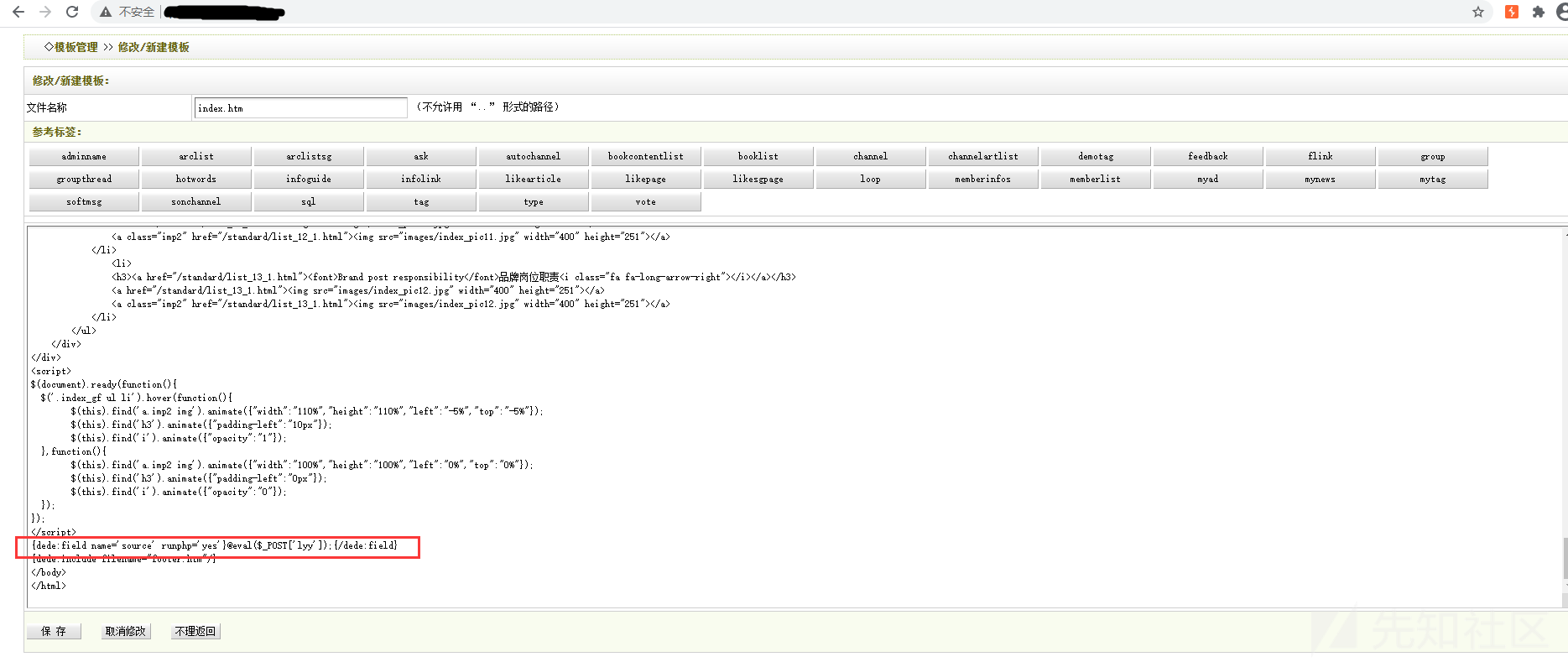Insert the memberinfos tag
The width and height of the screenshot is (1568, 662).
(983, 179)
